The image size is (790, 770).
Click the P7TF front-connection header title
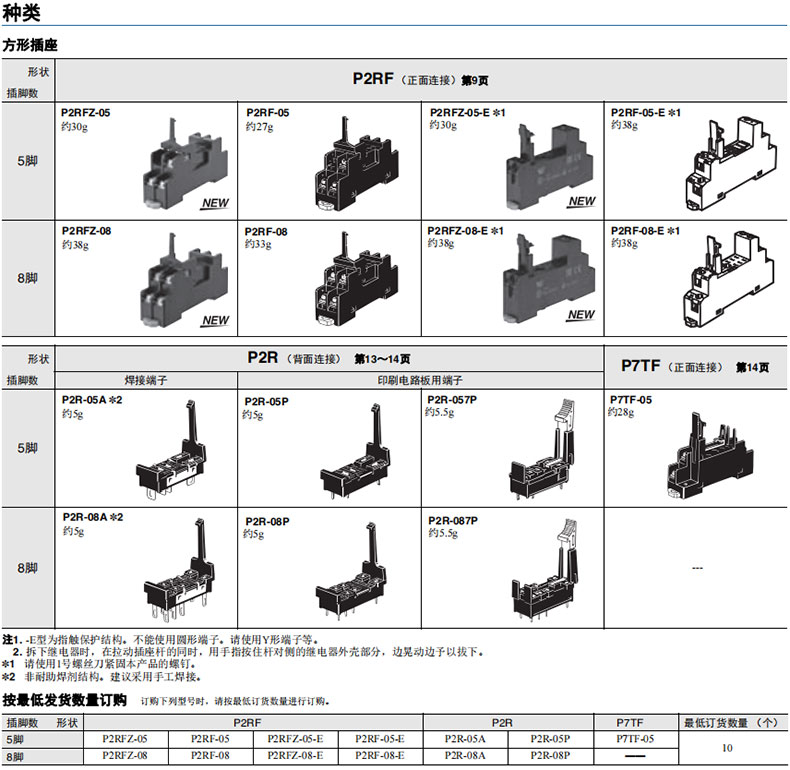click(695, 367)
